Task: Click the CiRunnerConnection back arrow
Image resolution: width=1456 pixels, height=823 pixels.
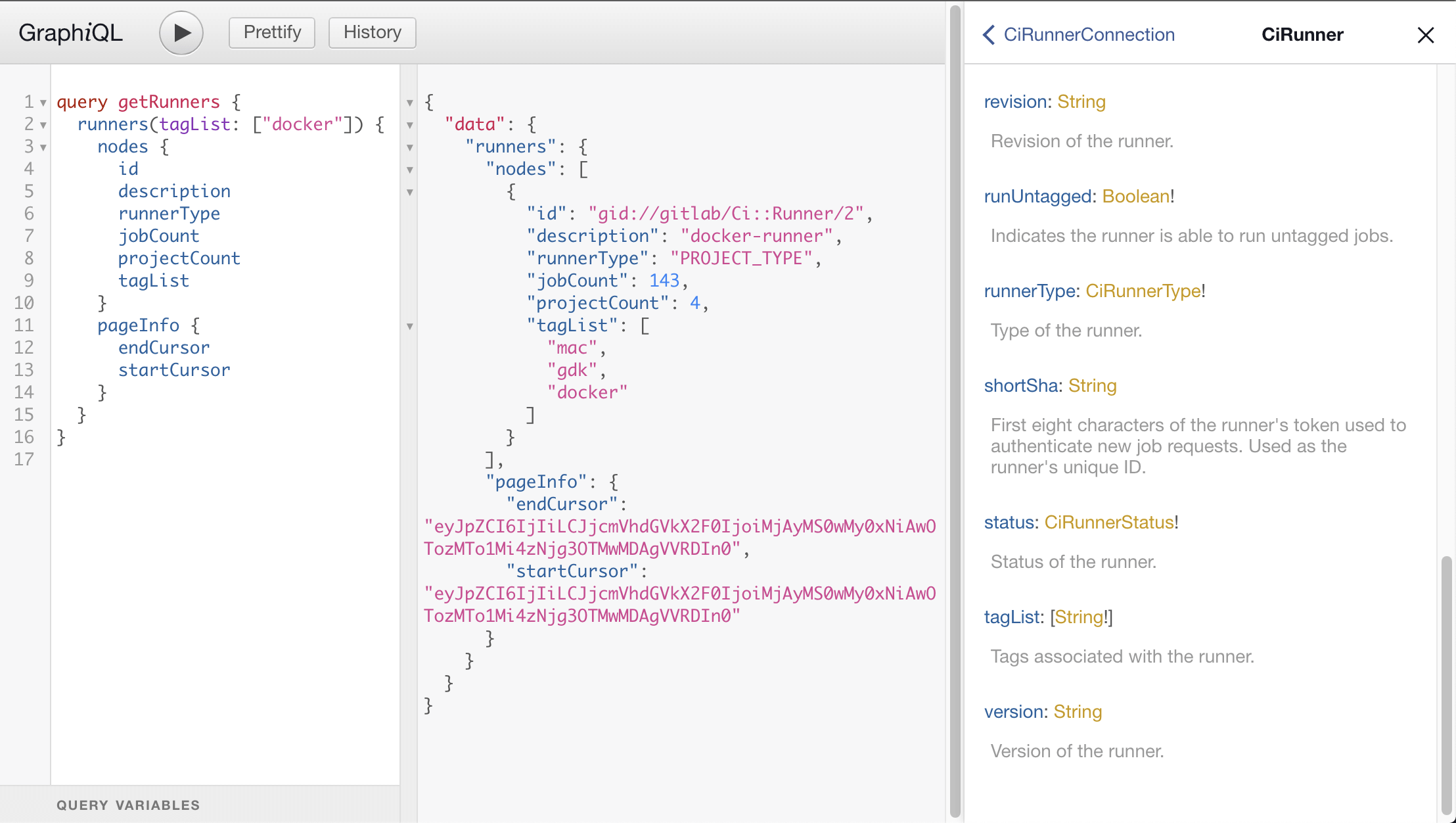Action: coord(989,35)
